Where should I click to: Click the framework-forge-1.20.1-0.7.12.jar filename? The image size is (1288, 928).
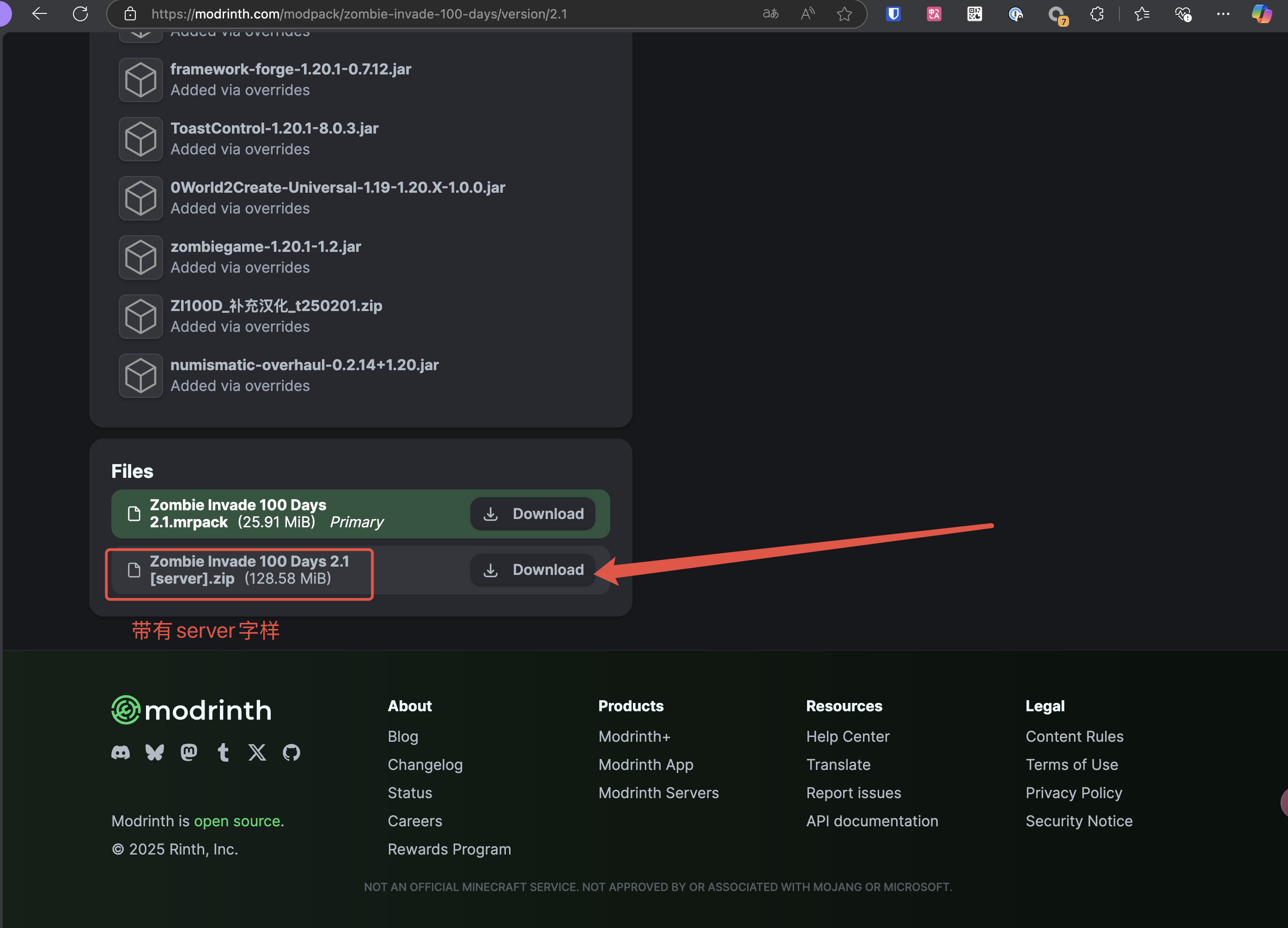[291, 69]
